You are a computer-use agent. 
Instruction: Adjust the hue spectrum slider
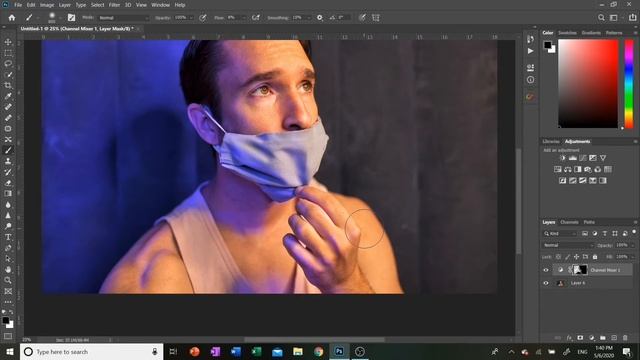pos(629,84)
